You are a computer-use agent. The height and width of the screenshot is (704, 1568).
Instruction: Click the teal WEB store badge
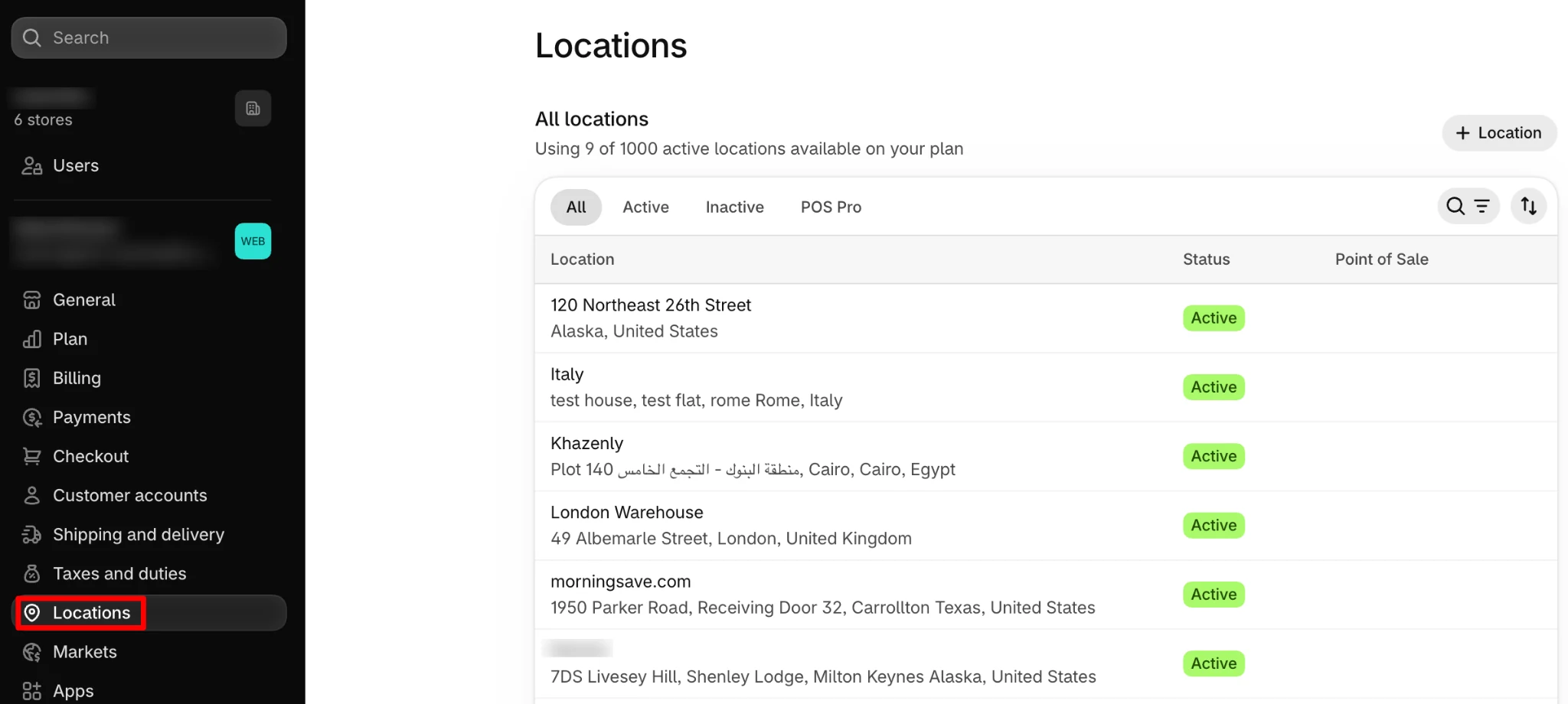(x=253, y=241)
